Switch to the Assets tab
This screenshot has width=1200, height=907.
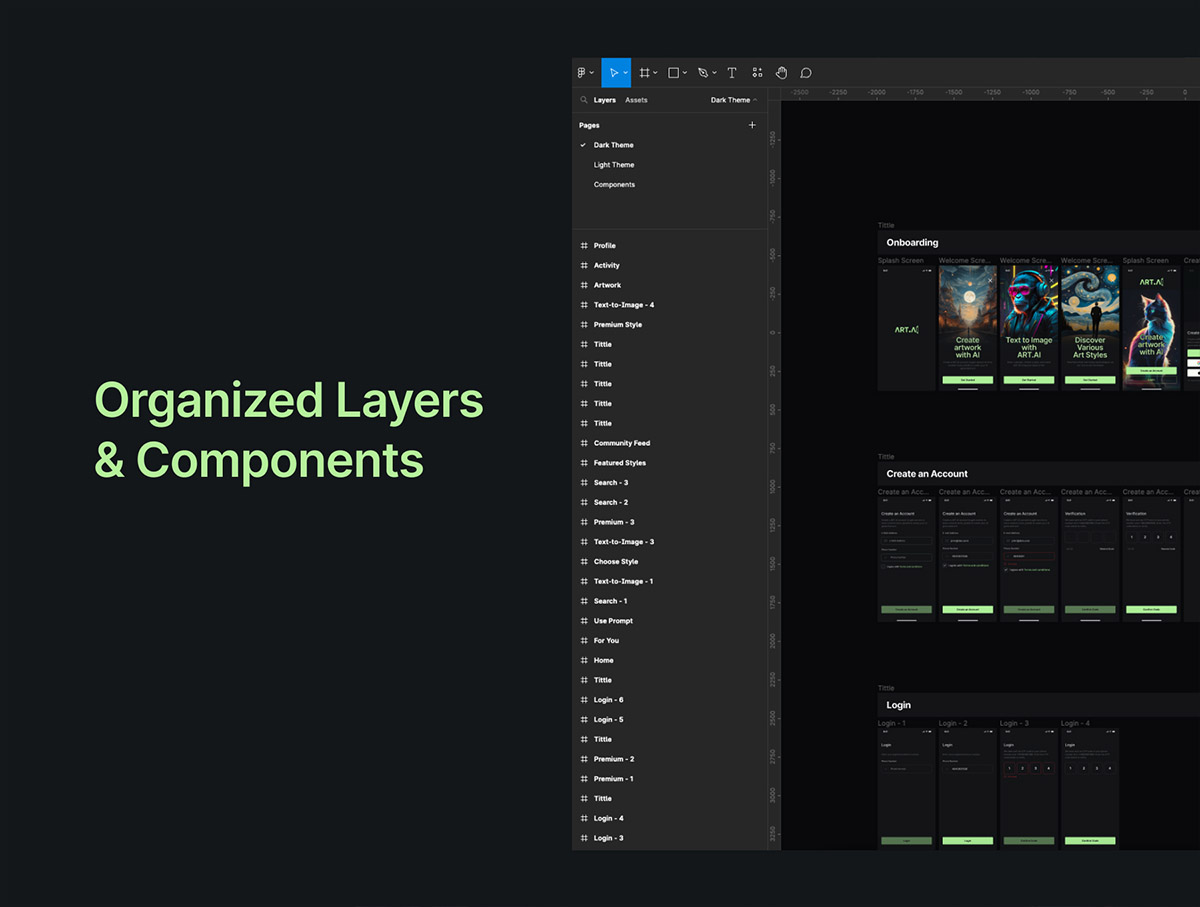click(636, 100)
